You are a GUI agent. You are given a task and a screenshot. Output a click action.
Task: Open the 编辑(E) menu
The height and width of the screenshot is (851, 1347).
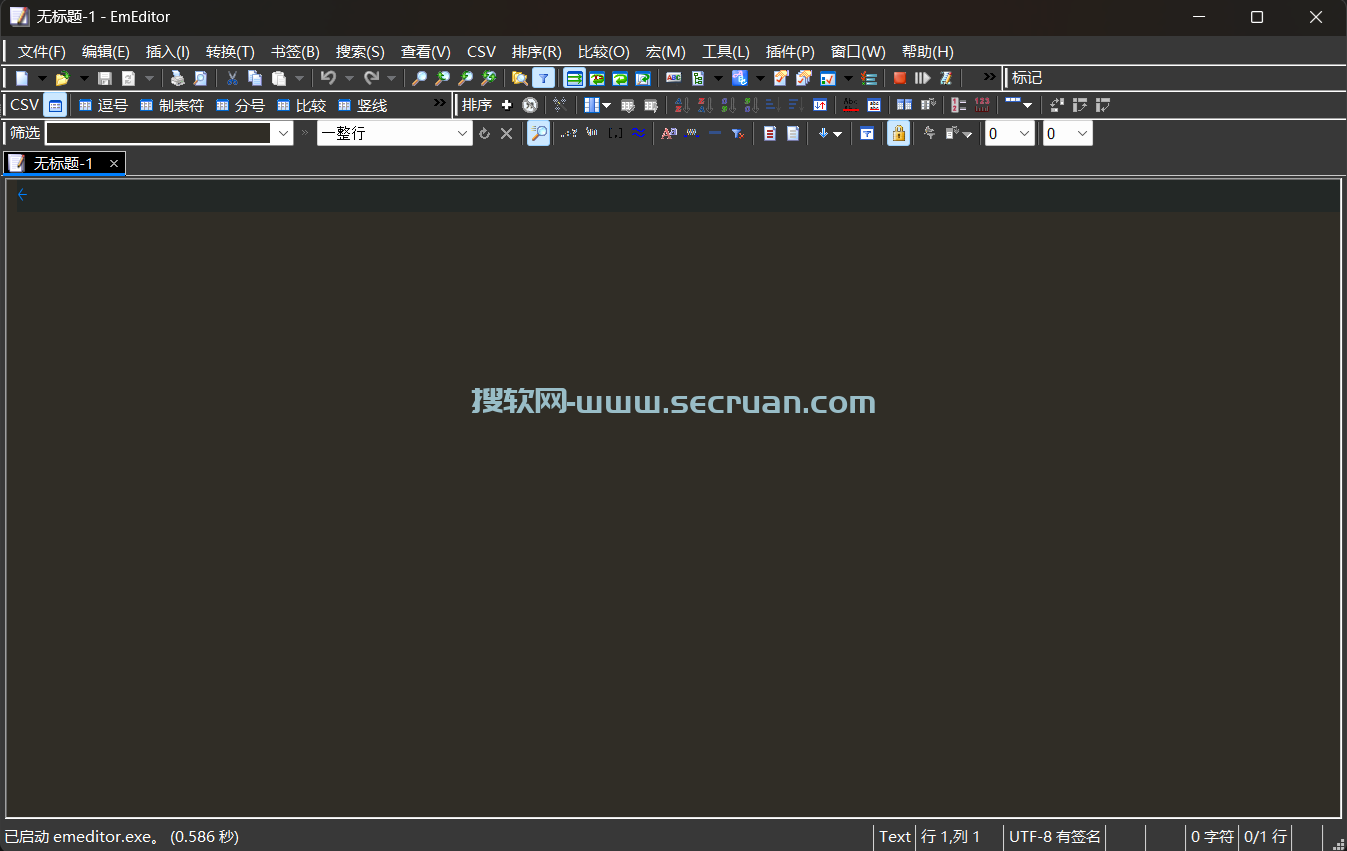tap(106, 52)
